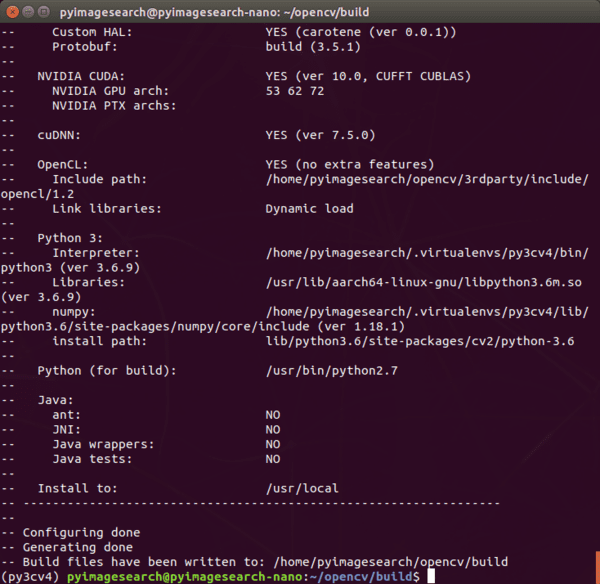Select the 'Custom HAL:' label text
600x584 pixels.
(92, 32)
